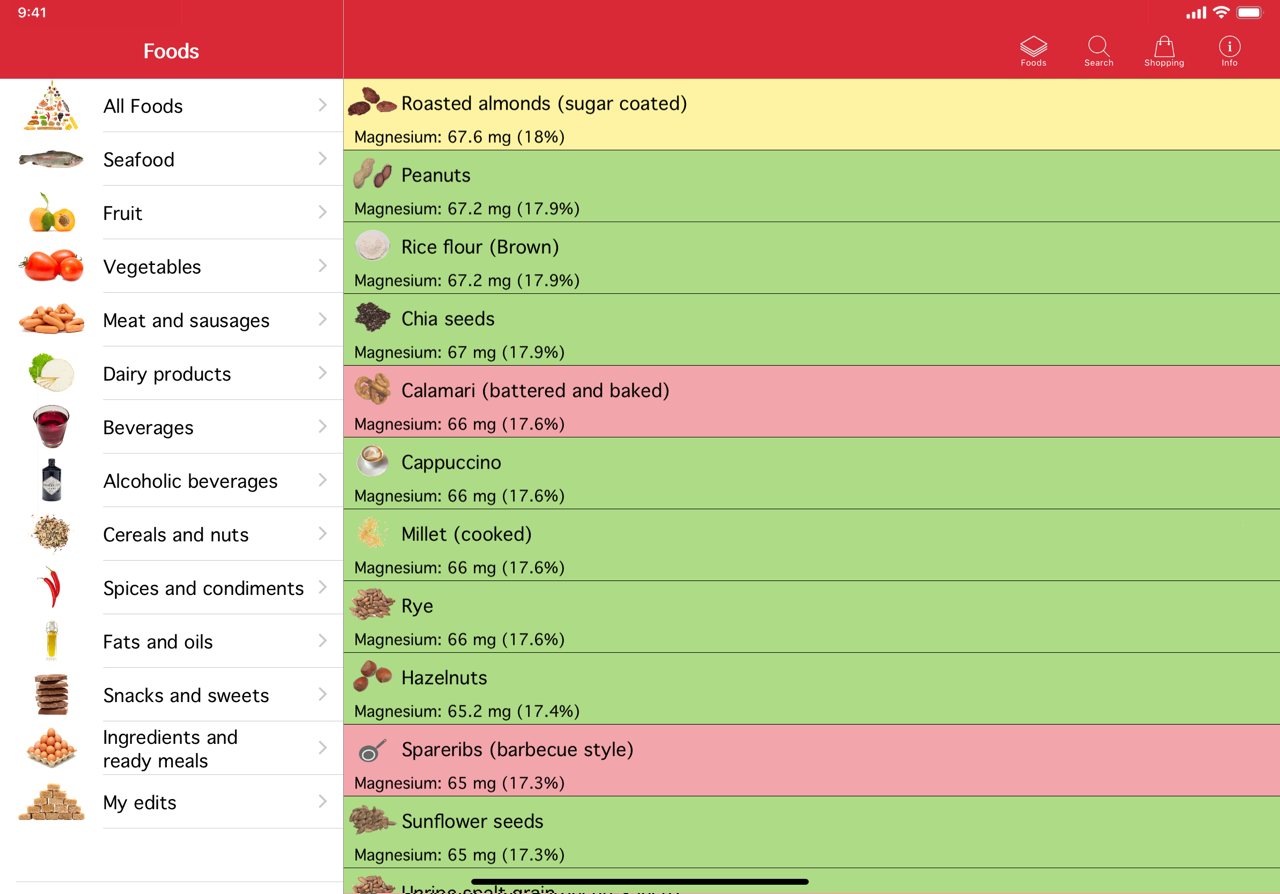Expand Seafood chevron arrow
The width and height of the screenshot is (1280, 894).
coord(322,158)
